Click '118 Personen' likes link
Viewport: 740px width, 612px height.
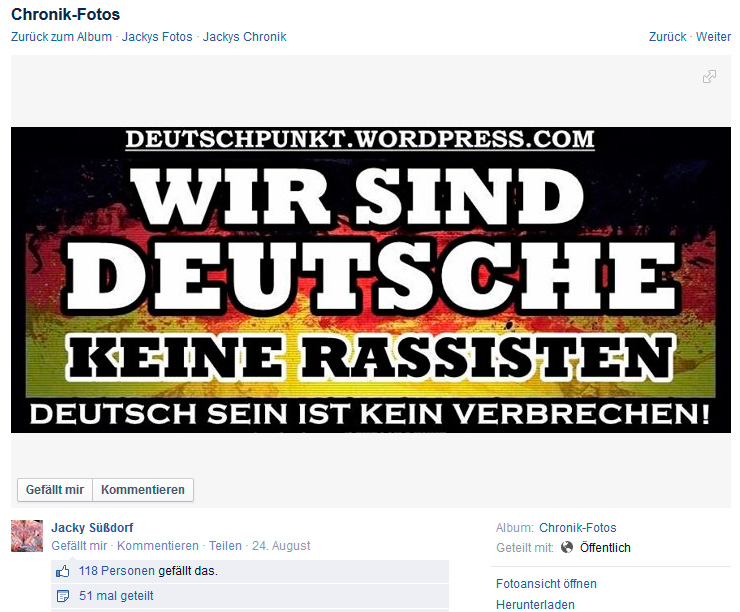(117, 571)
